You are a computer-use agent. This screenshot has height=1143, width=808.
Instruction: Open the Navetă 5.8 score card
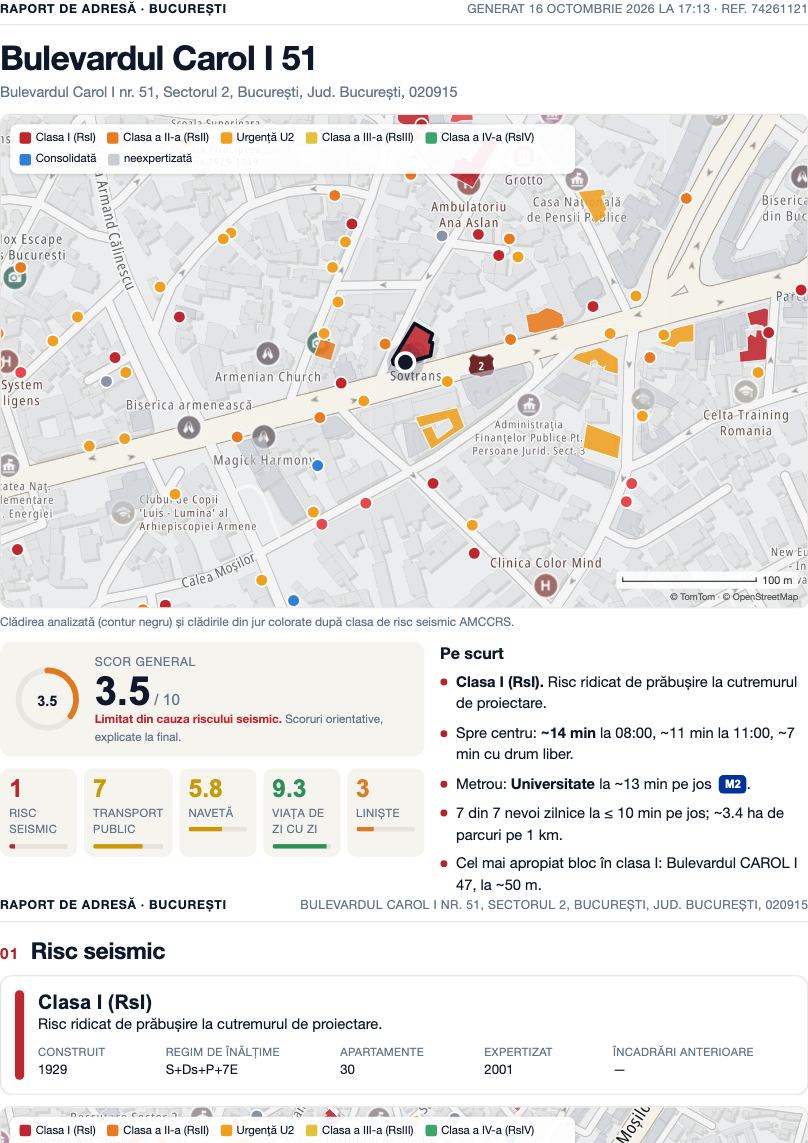[218, 812]
